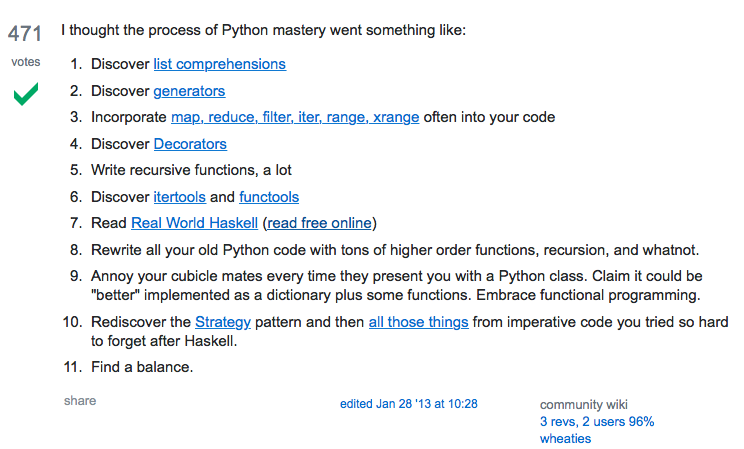
Task: Click the share link below answer
Action: coord(80,401)
